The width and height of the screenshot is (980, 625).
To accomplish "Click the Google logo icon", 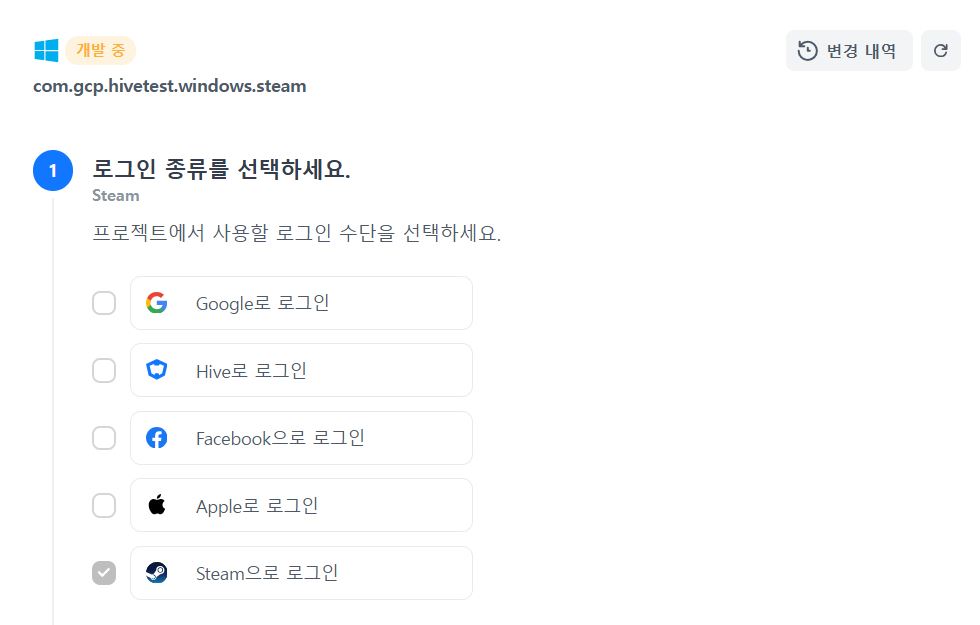I will [156, 303].
